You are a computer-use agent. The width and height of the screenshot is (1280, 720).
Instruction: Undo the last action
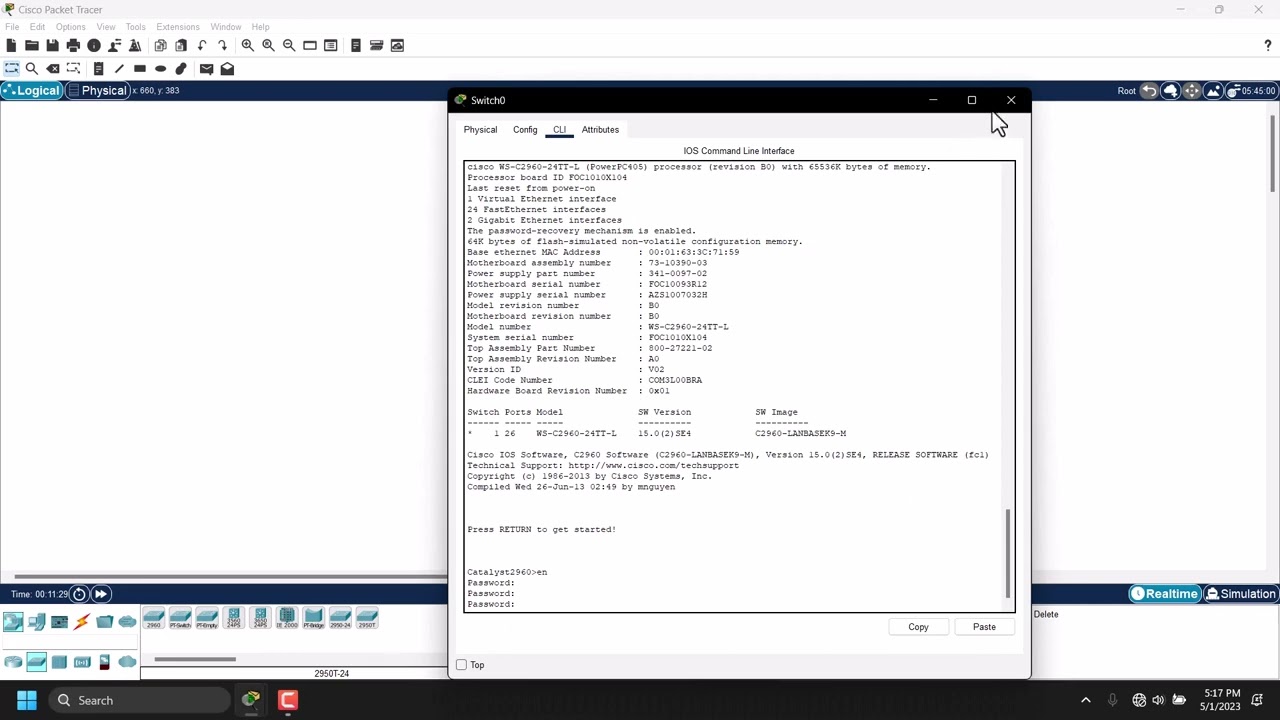pyautogui.click(x=202, y=45)
